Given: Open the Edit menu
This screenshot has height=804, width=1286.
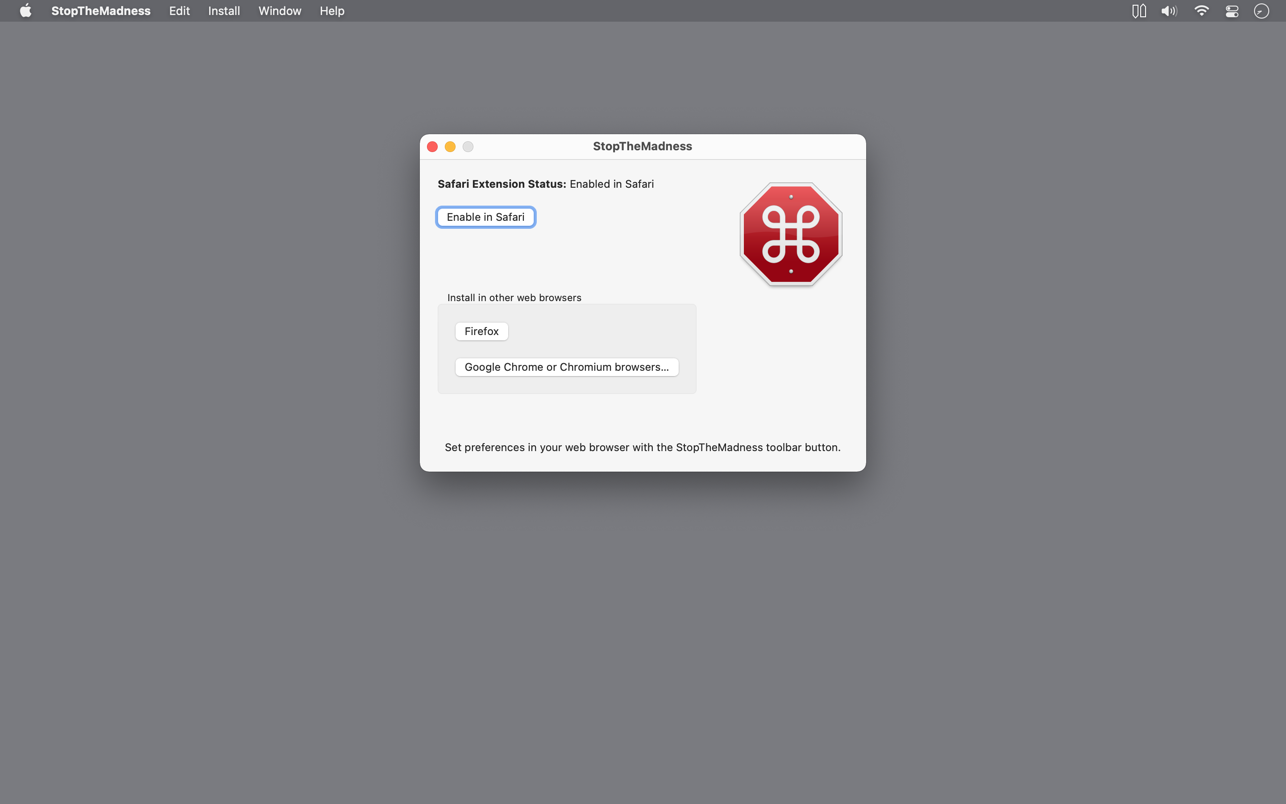Looking at the screenshot, I should click(179, 11).
